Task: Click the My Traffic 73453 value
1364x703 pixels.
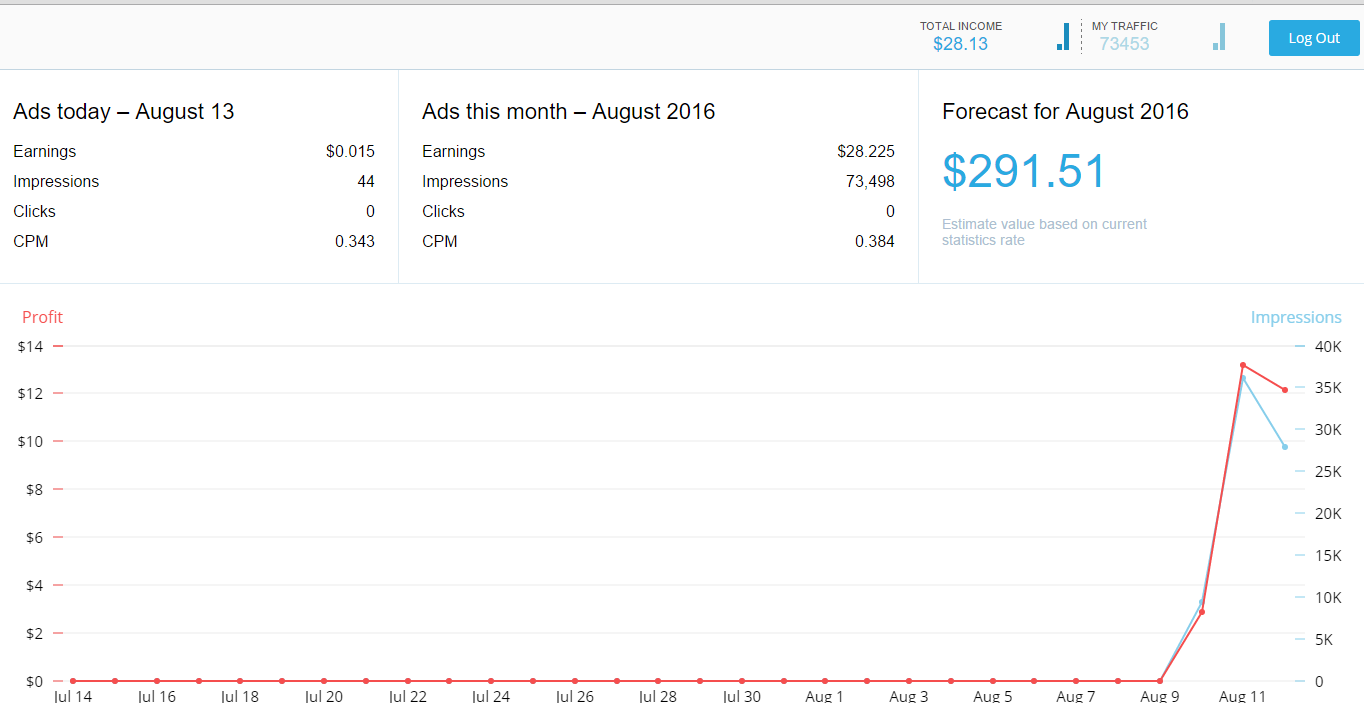Action: click(x=1124, y=44)
